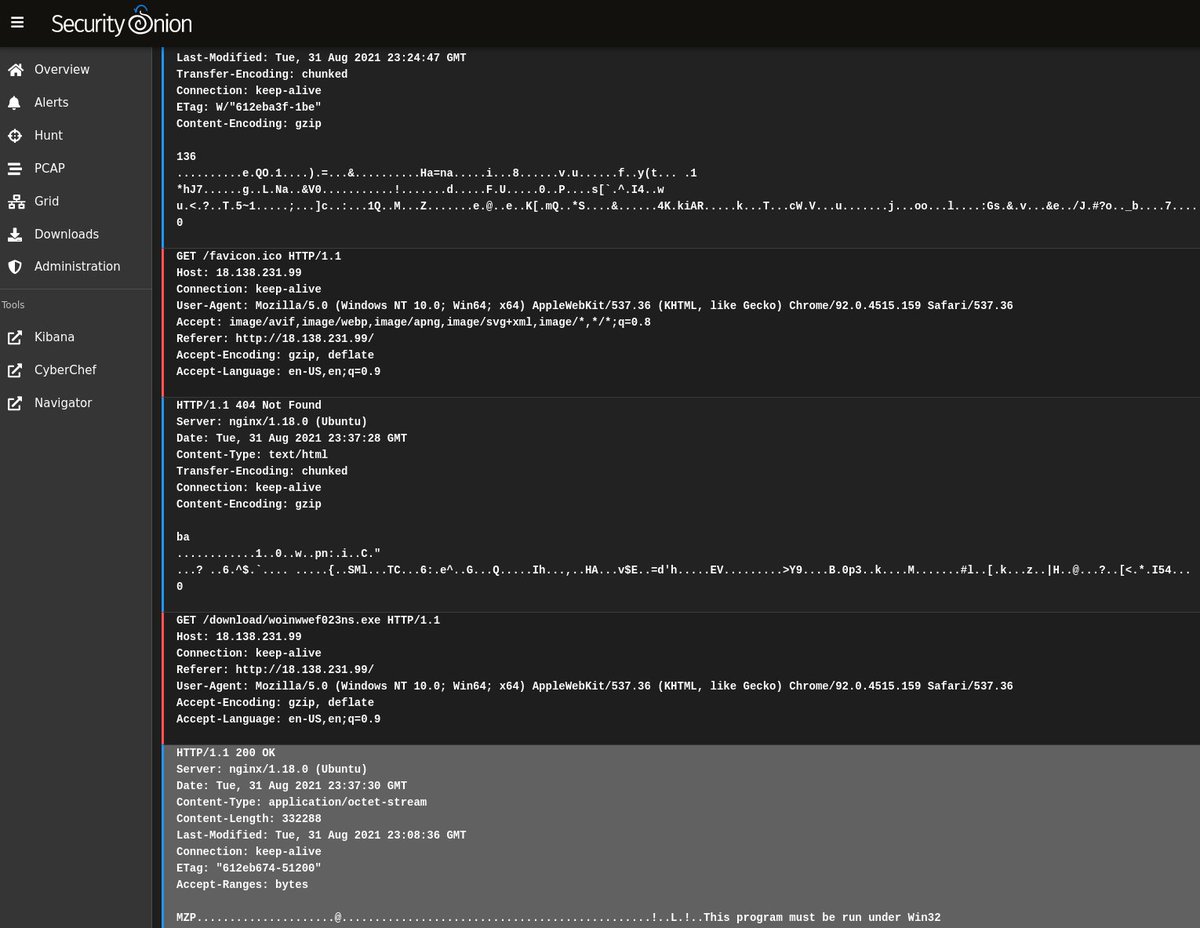Launch the CyberChef tool link
The width and height of the screenshot is (1200, 928).
tap(65, 371)
